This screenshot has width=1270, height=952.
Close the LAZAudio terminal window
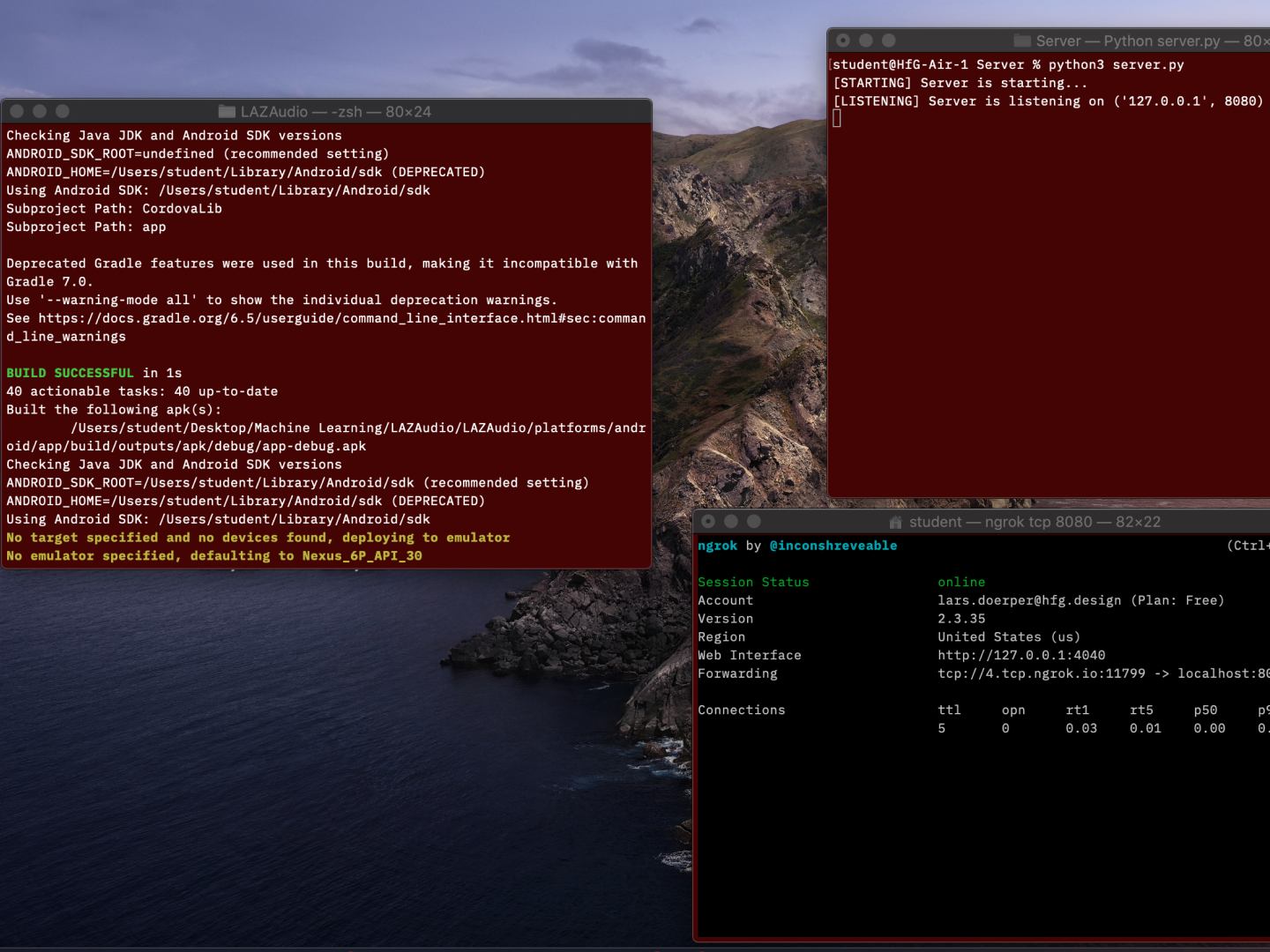[x=17, y=111]
